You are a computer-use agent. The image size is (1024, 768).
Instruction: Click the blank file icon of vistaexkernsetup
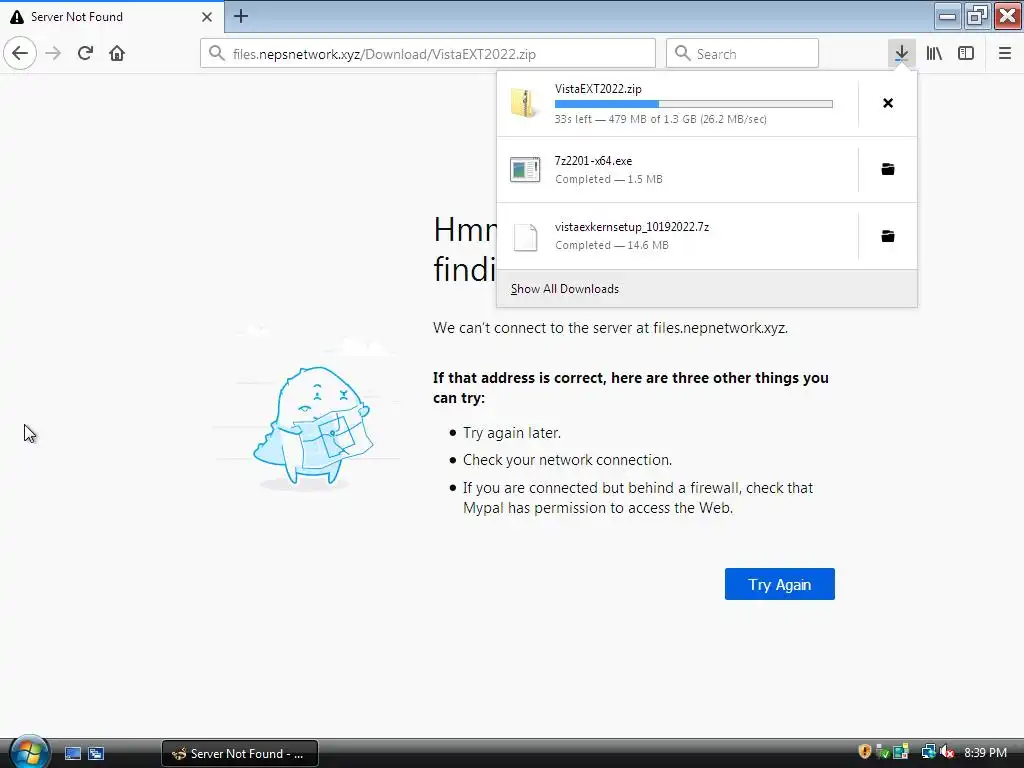click(525, 236)
